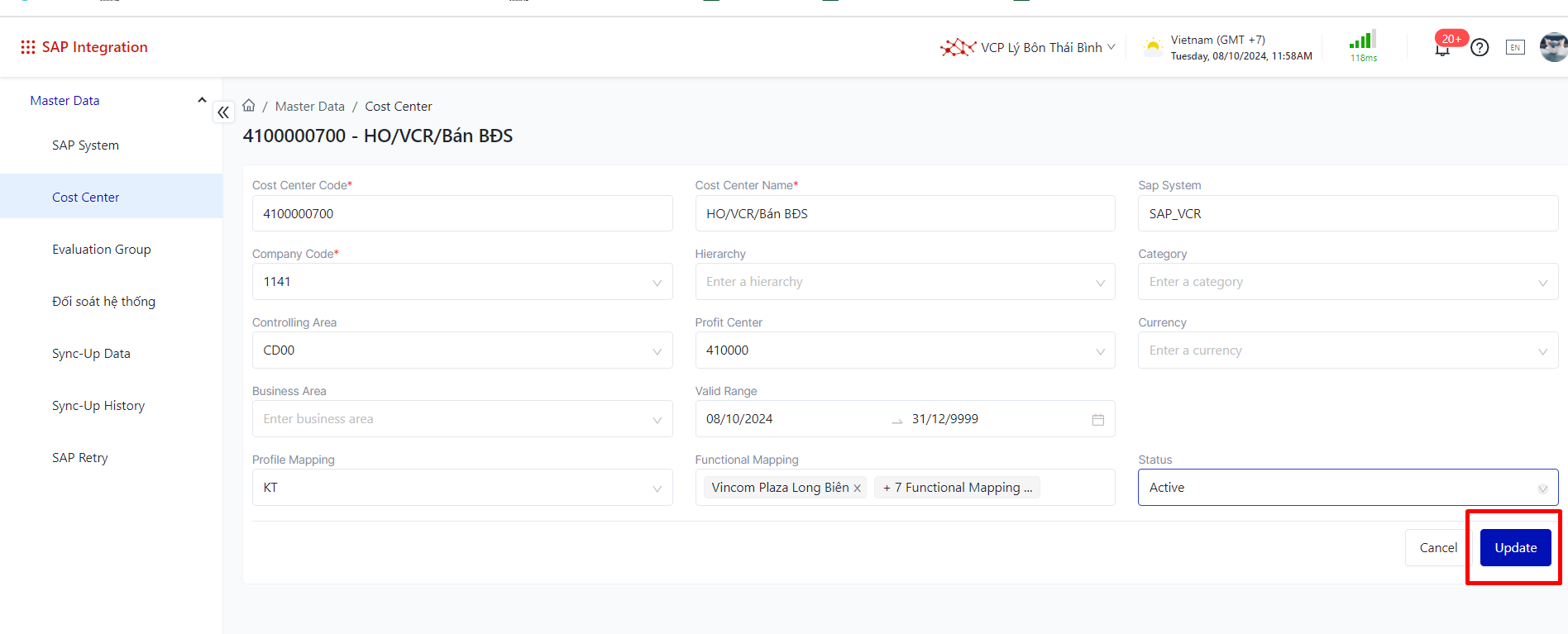The height and width of the screenshot is (634, 1568).
Task: Open the help question mark icon
Action: 1480,48
